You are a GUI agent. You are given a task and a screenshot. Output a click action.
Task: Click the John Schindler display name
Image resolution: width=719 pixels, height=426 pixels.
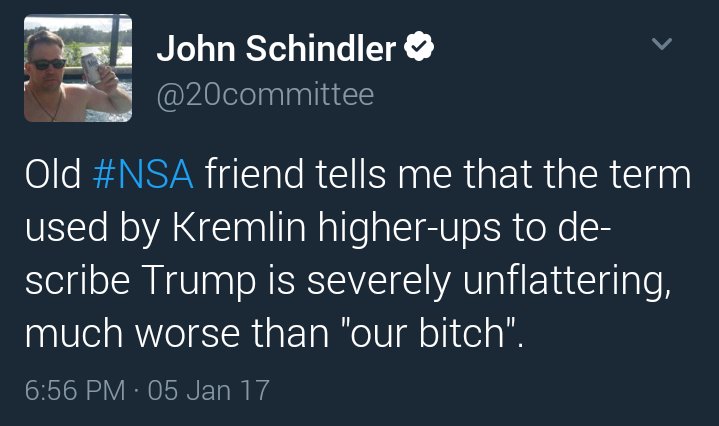point(276,49)
